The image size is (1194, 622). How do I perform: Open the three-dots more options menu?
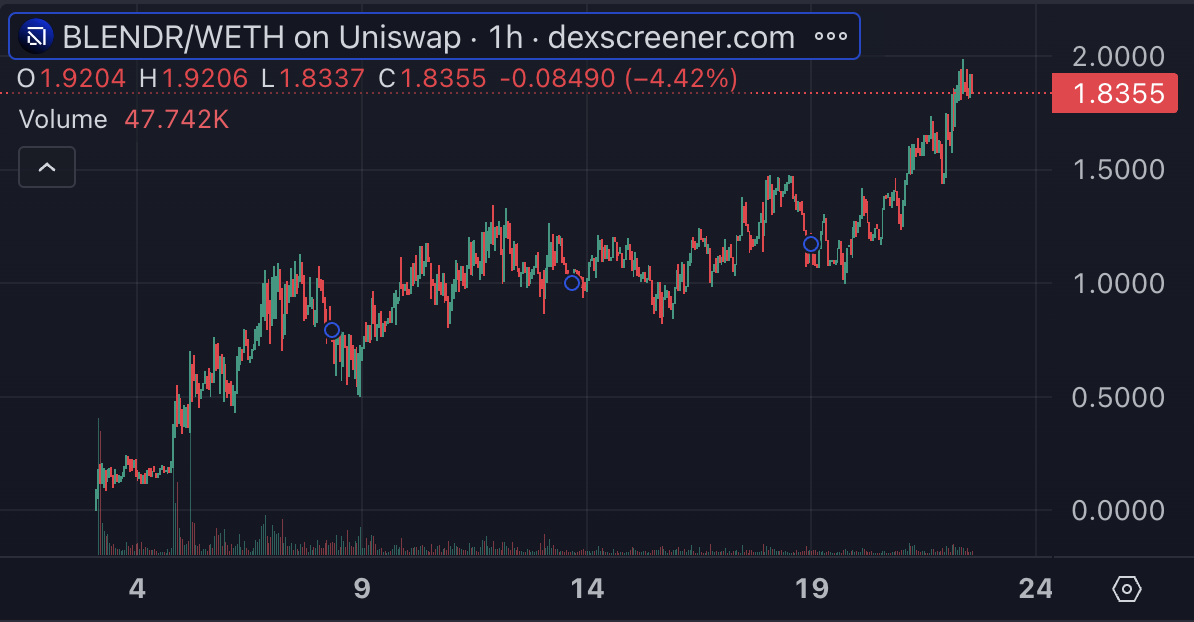click(831, 38)
